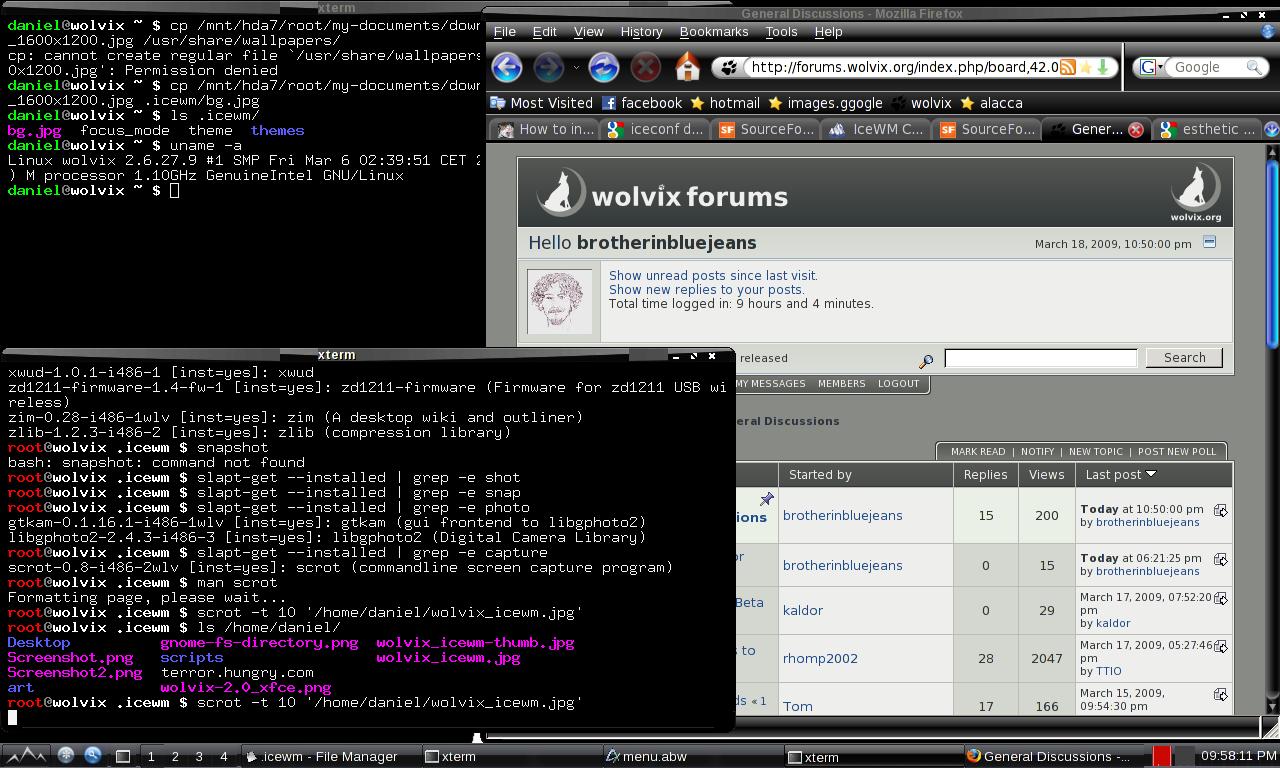Click inside the Firefox URL address field
The width and height of the screenshot is (1280, 768).
click(900, 67)
